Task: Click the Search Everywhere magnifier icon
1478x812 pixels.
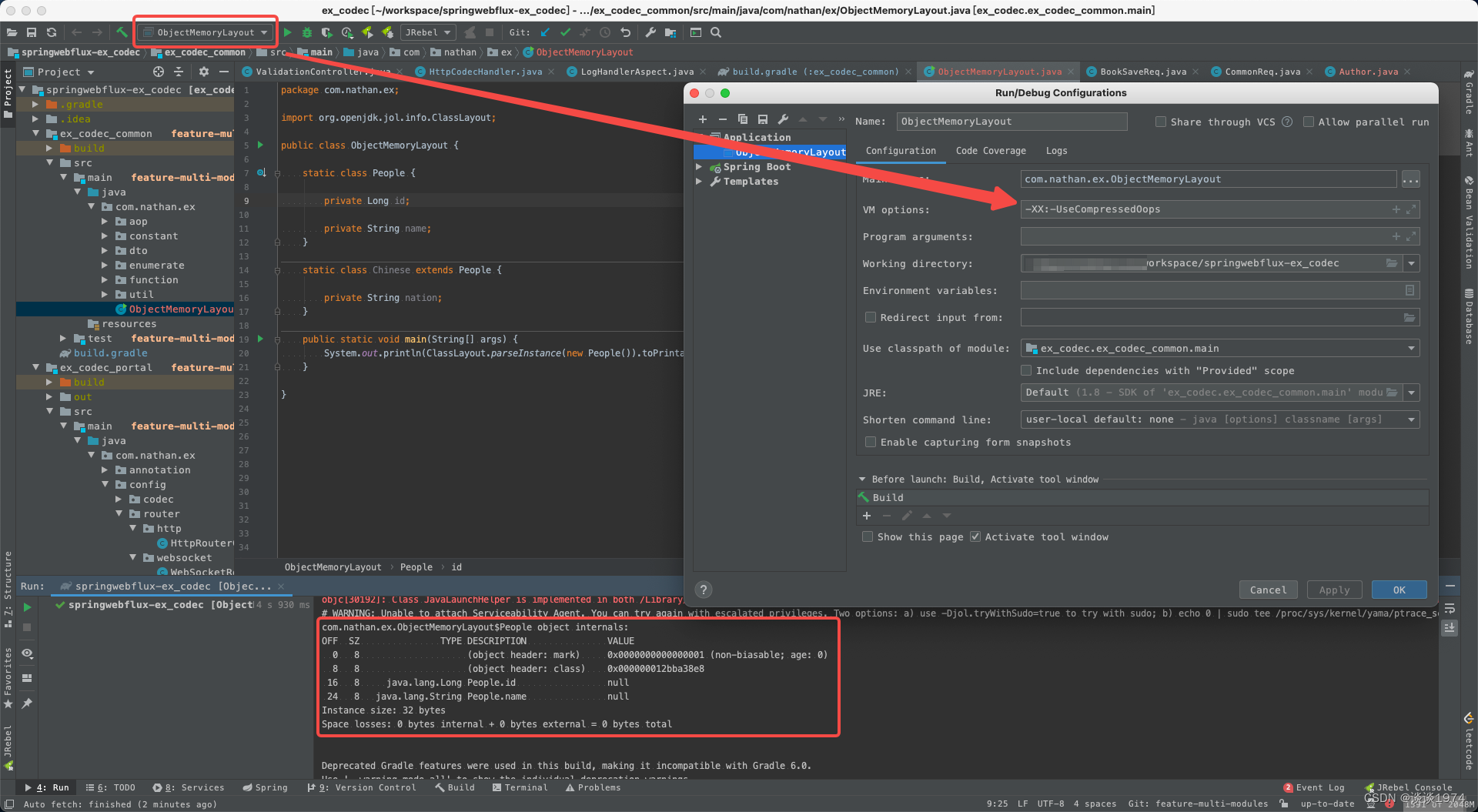Action: [716, 32]
